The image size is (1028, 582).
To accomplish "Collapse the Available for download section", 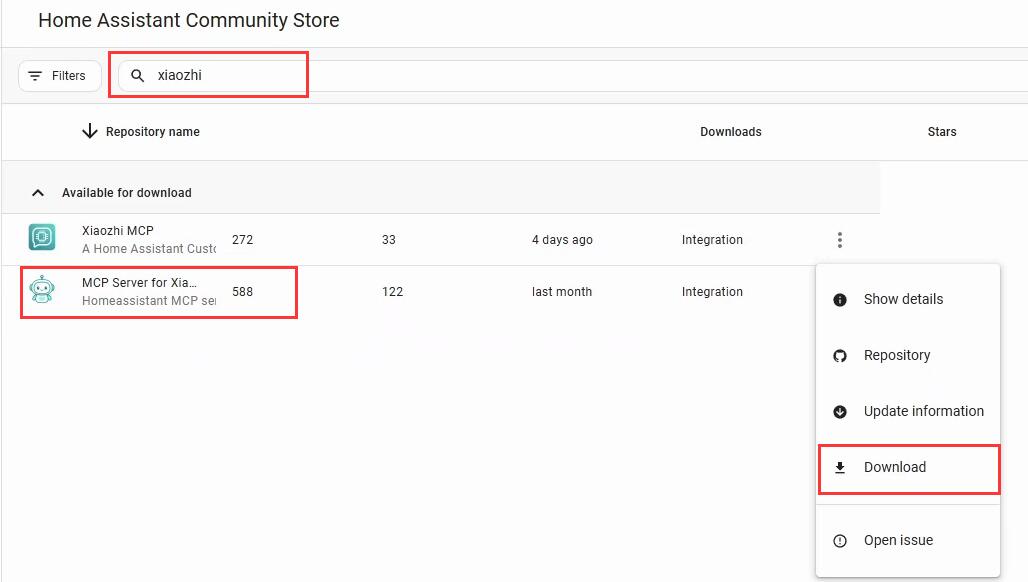I will pyautogui.click(x=38, y=192).
